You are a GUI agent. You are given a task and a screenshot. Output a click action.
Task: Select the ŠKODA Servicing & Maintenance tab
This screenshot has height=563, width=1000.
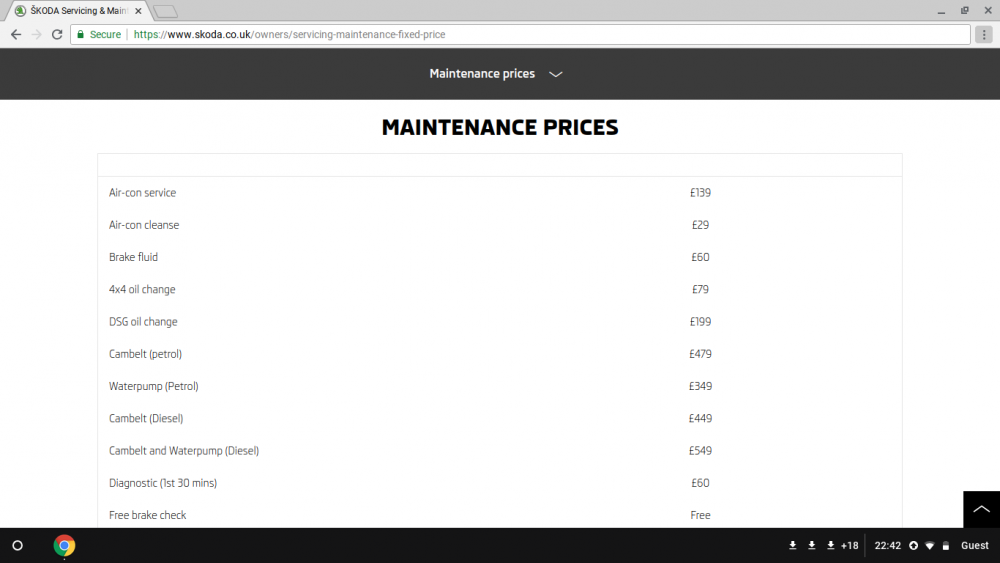pyautogui.click(x=79, y=11)
